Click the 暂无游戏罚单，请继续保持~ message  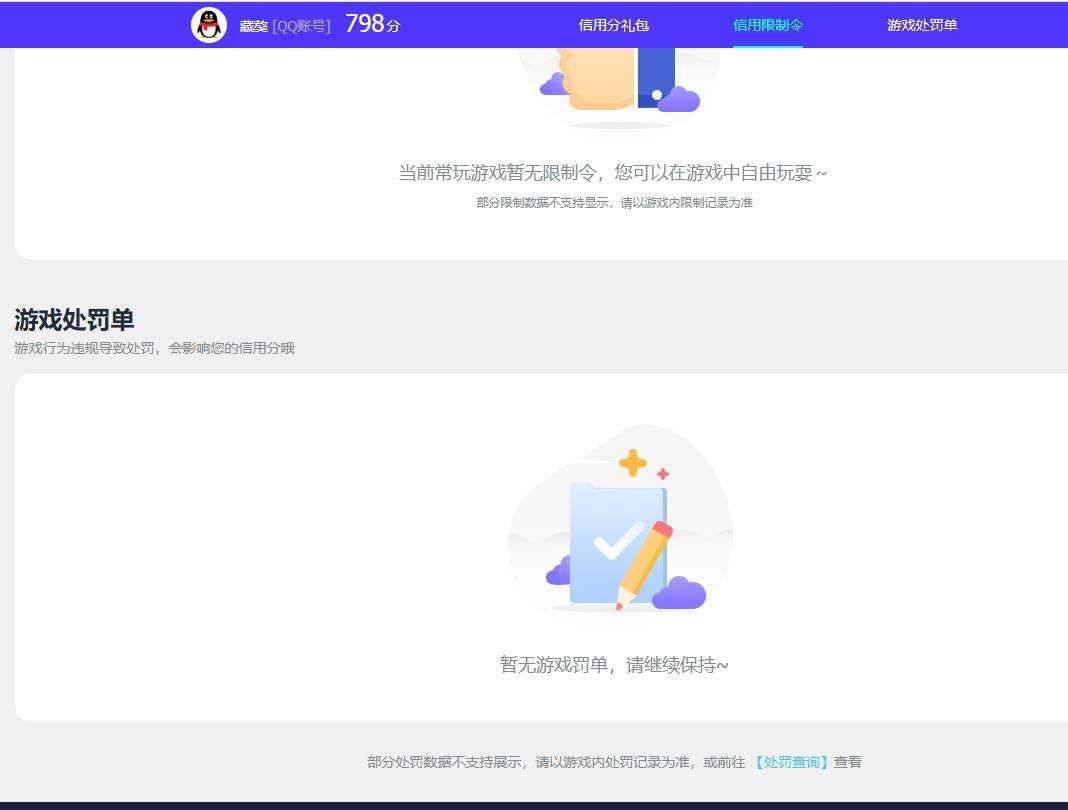[x=614, y=664]
